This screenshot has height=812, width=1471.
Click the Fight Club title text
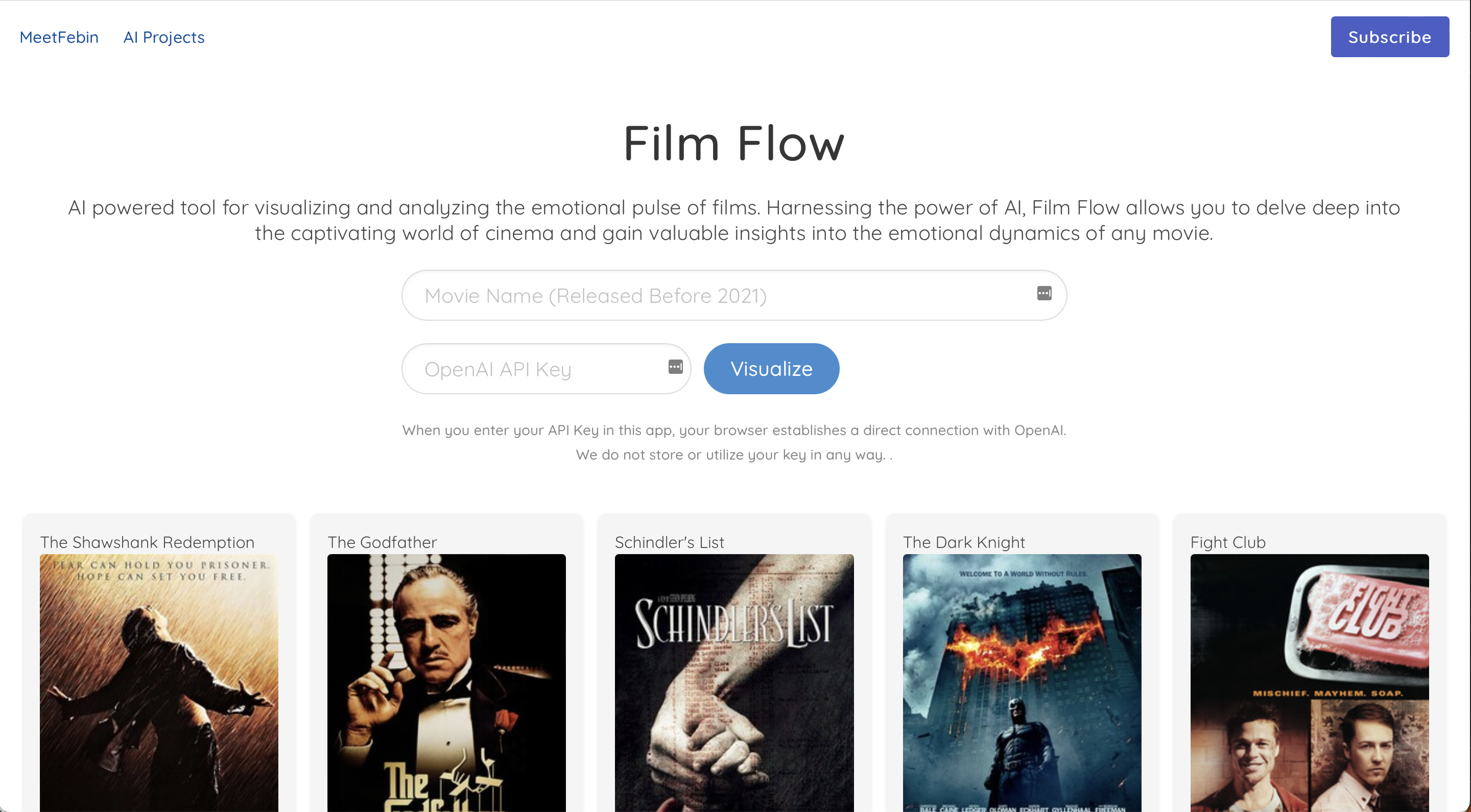(1228, 542)
